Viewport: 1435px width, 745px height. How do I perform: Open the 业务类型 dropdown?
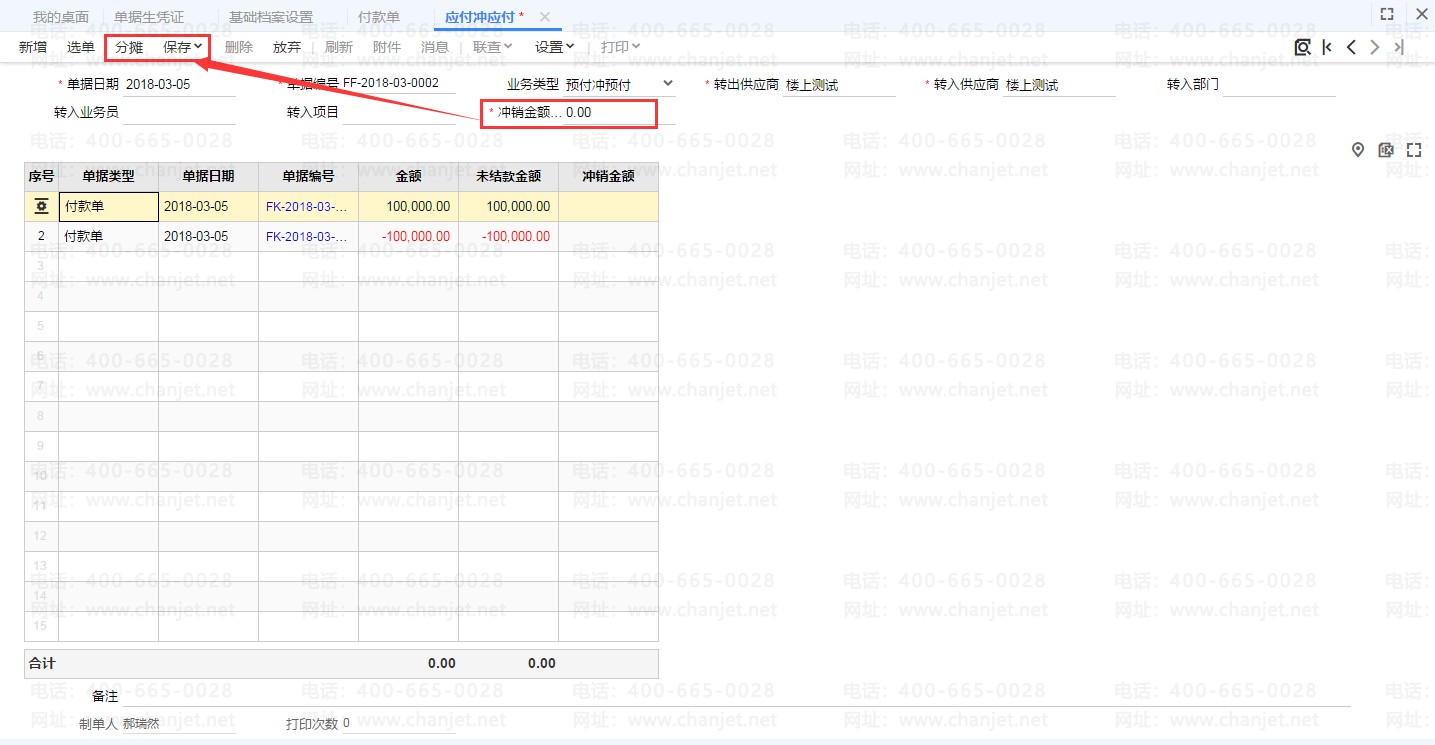coord(668,84)
